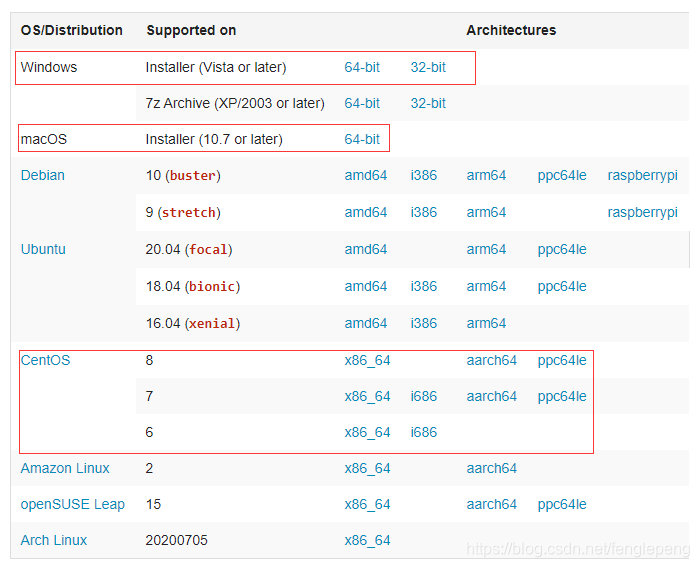Open the CentOS distribution link

[x=45, y=360]
